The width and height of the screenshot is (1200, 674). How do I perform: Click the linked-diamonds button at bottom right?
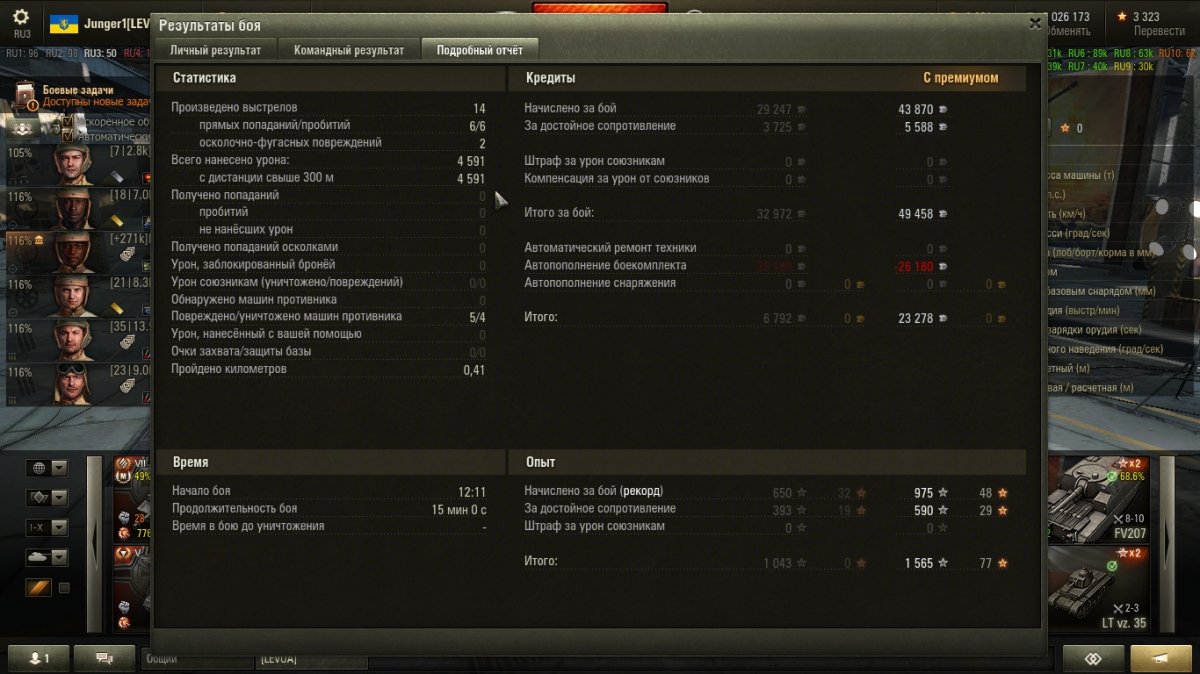pyautogui.click(x=1093, y=658)
